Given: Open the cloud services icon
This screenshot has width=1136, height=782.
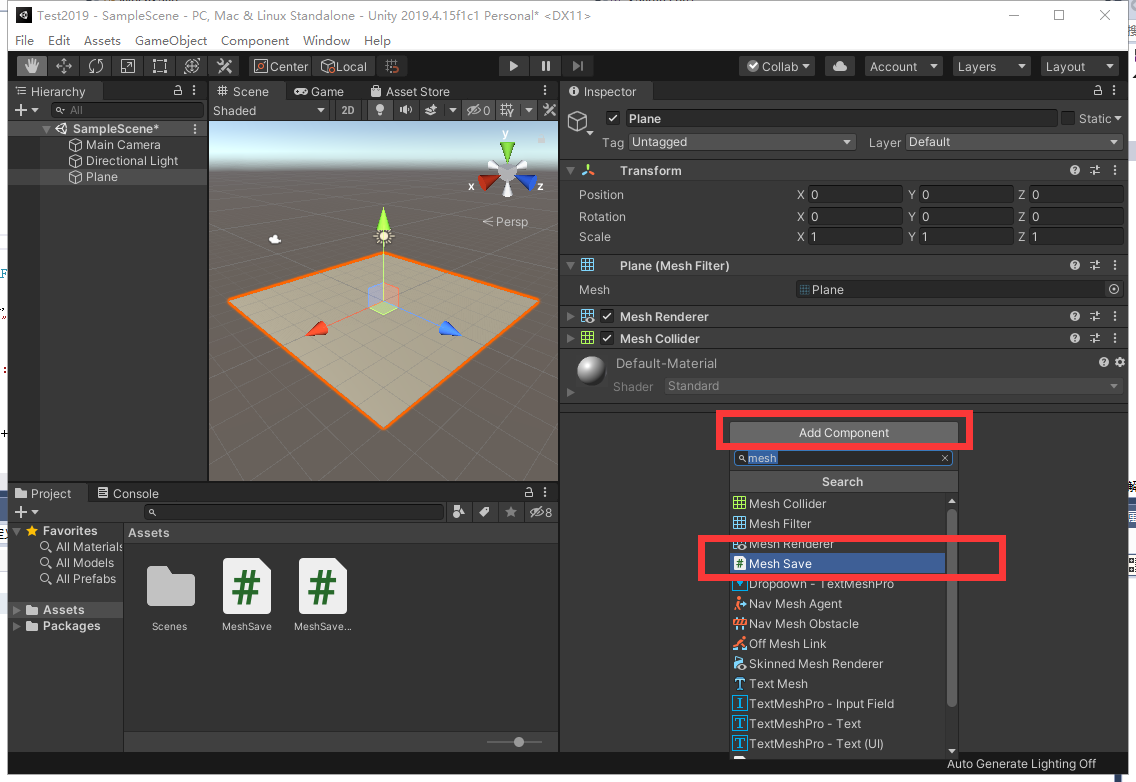Looking at the screenshot, I should coord(840,66).
